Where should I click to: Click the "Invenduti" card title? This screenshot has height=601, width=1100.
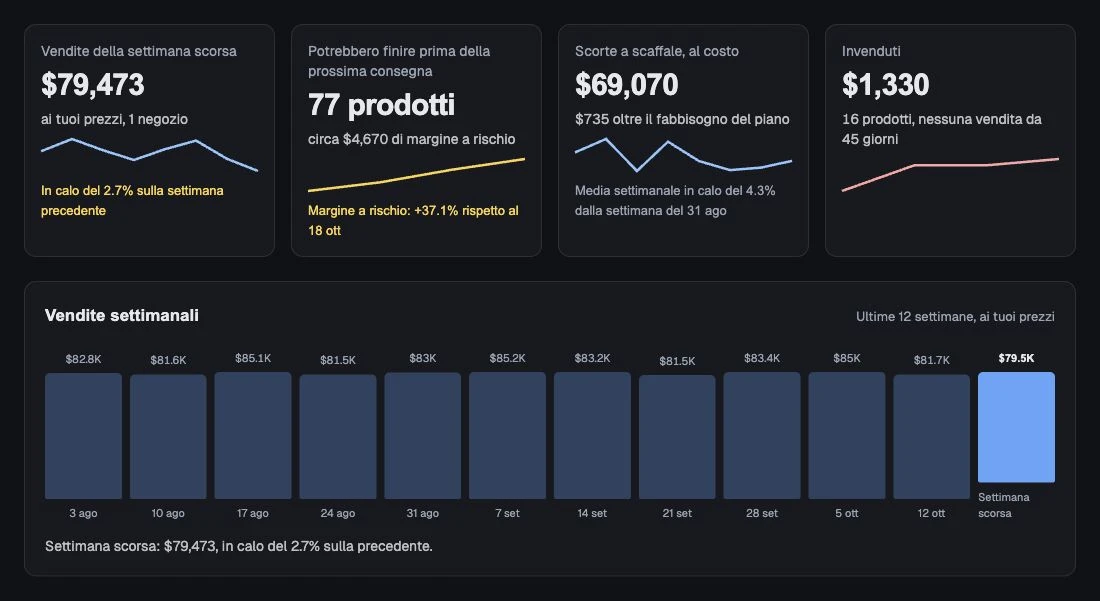point(871,51)
